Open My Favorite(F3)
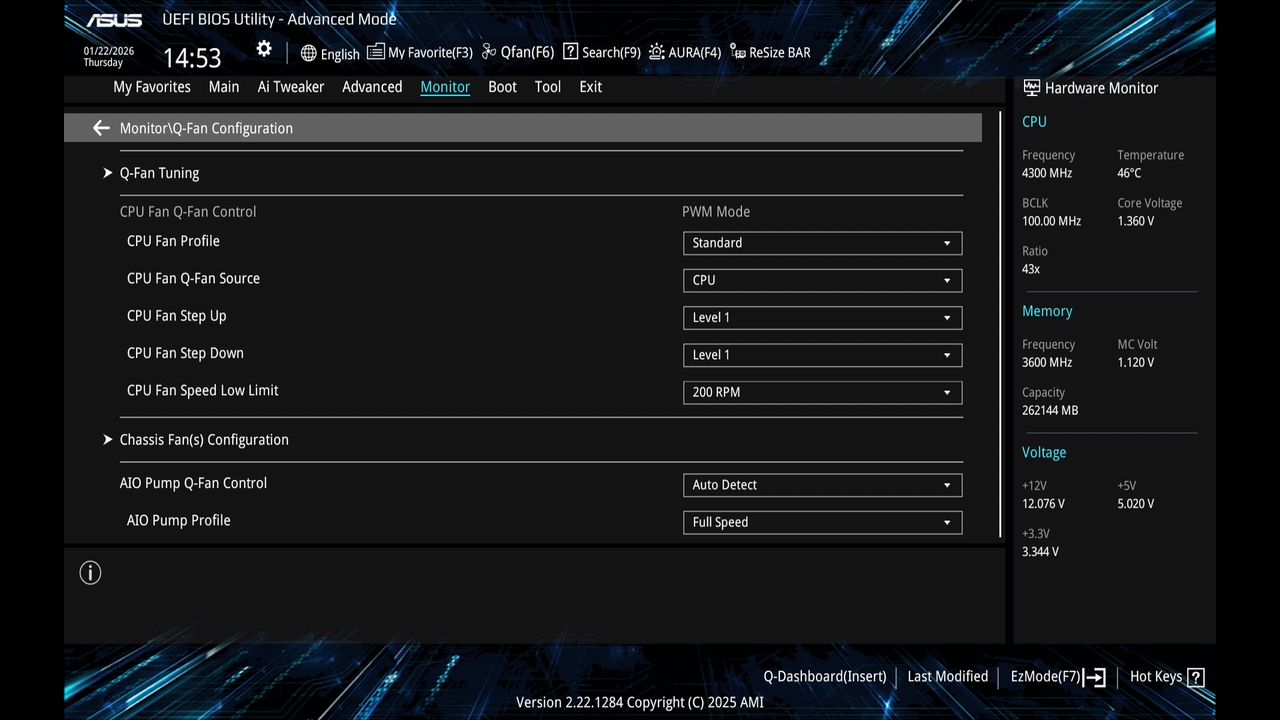The image size is (1280, 720). [x=419, y=51]
